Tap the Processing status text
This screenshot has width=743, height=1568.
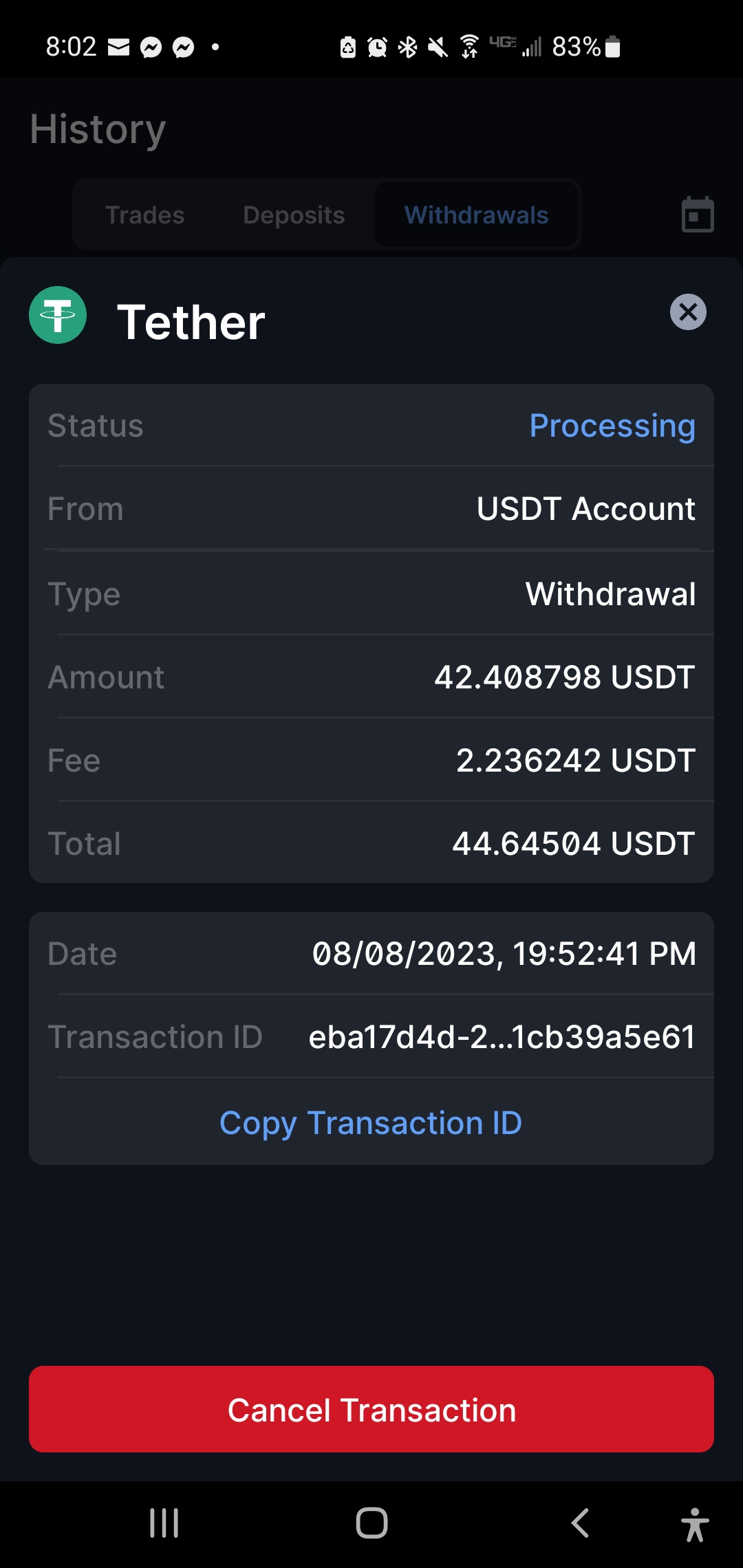[612, 426]
